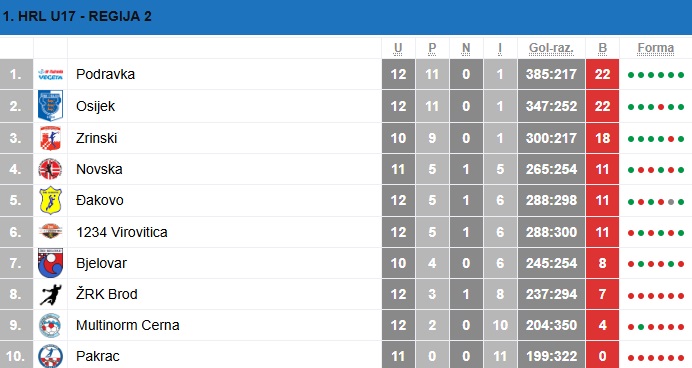Viewport: 692px width, 368px height.
Task: Click the red form dot for Osijek
Action: click(661, 107)
